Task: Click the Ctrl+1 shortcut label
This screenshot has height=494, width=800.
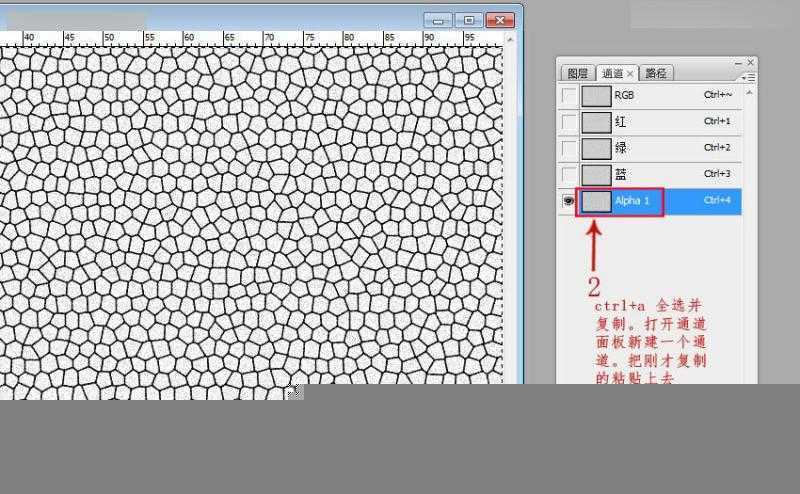Action: point(717,121)
